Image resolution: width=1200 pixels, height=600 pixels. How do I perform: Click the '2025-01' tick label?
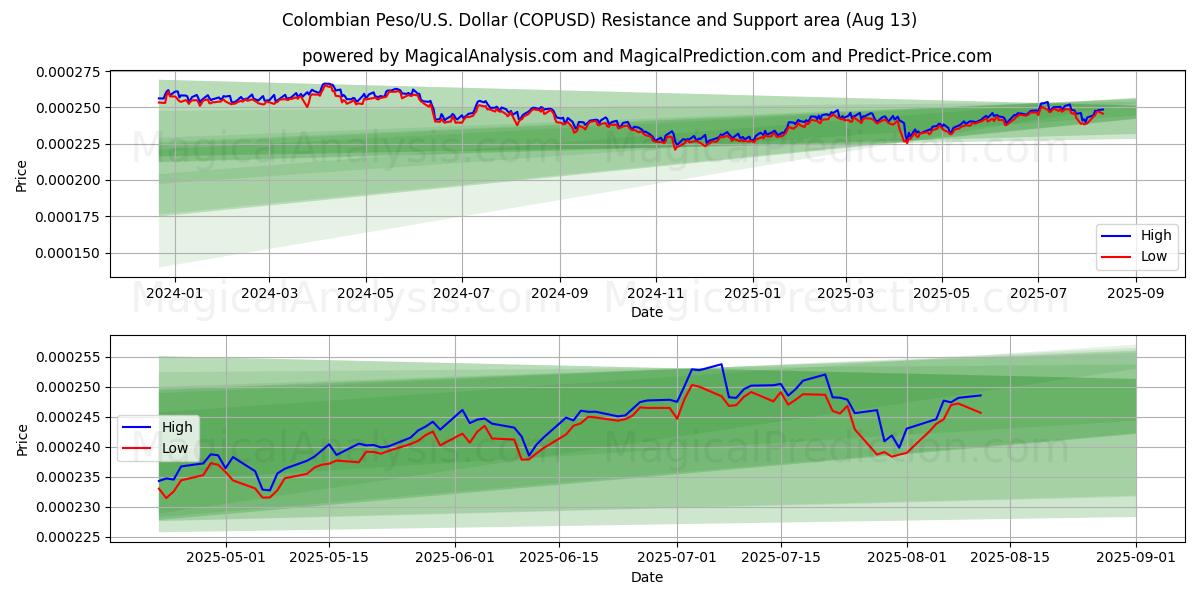751,293
